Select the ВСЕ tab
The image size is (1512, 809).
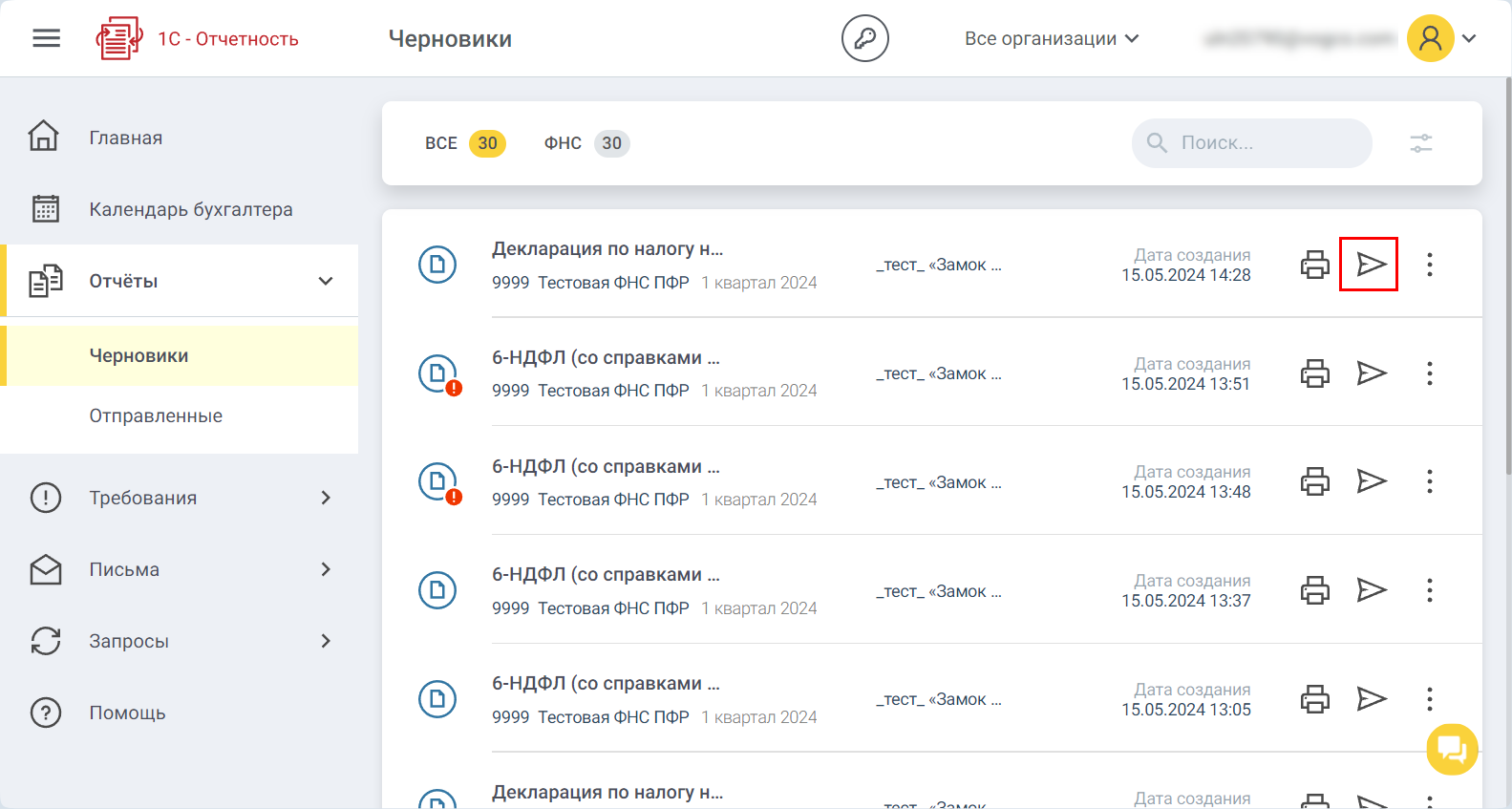pyautogui.click(x=464, y=143)
